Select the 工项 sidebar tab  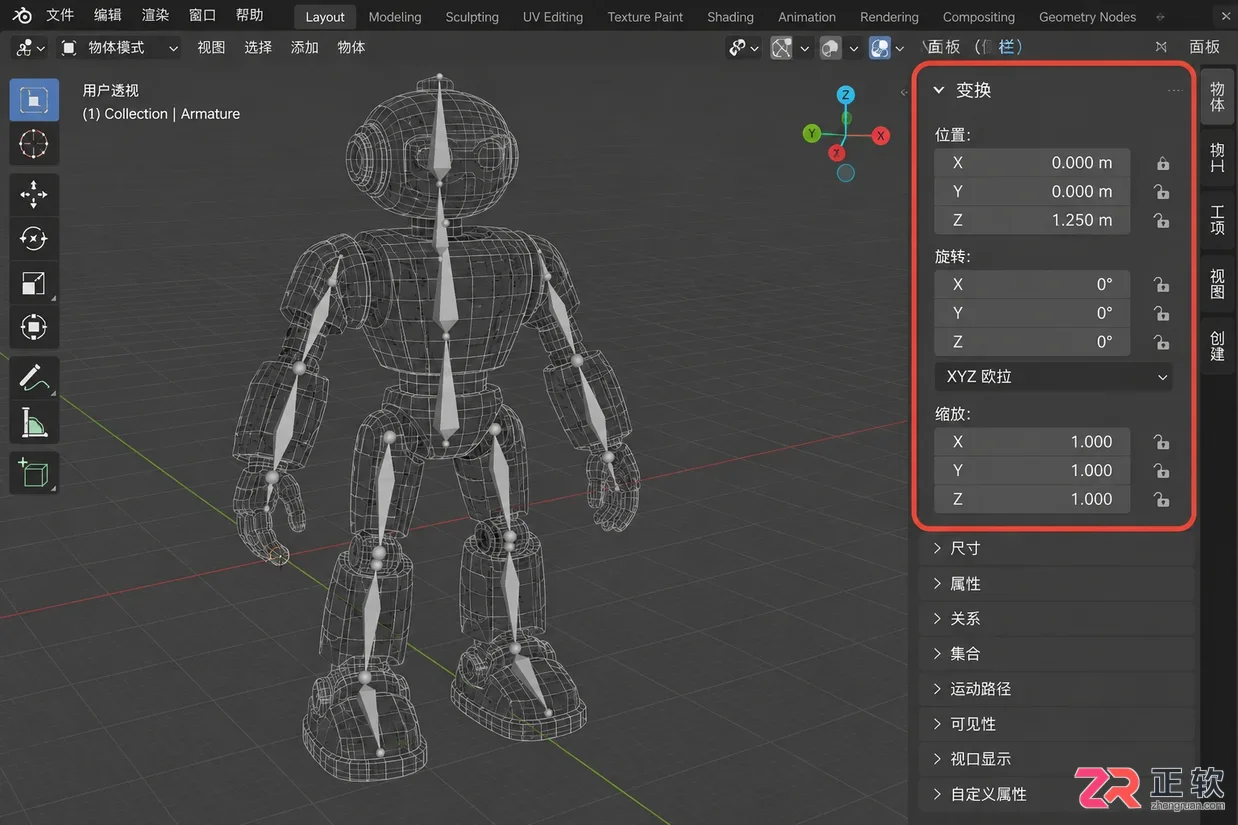pyautogui.click(x=1217, y=220)
